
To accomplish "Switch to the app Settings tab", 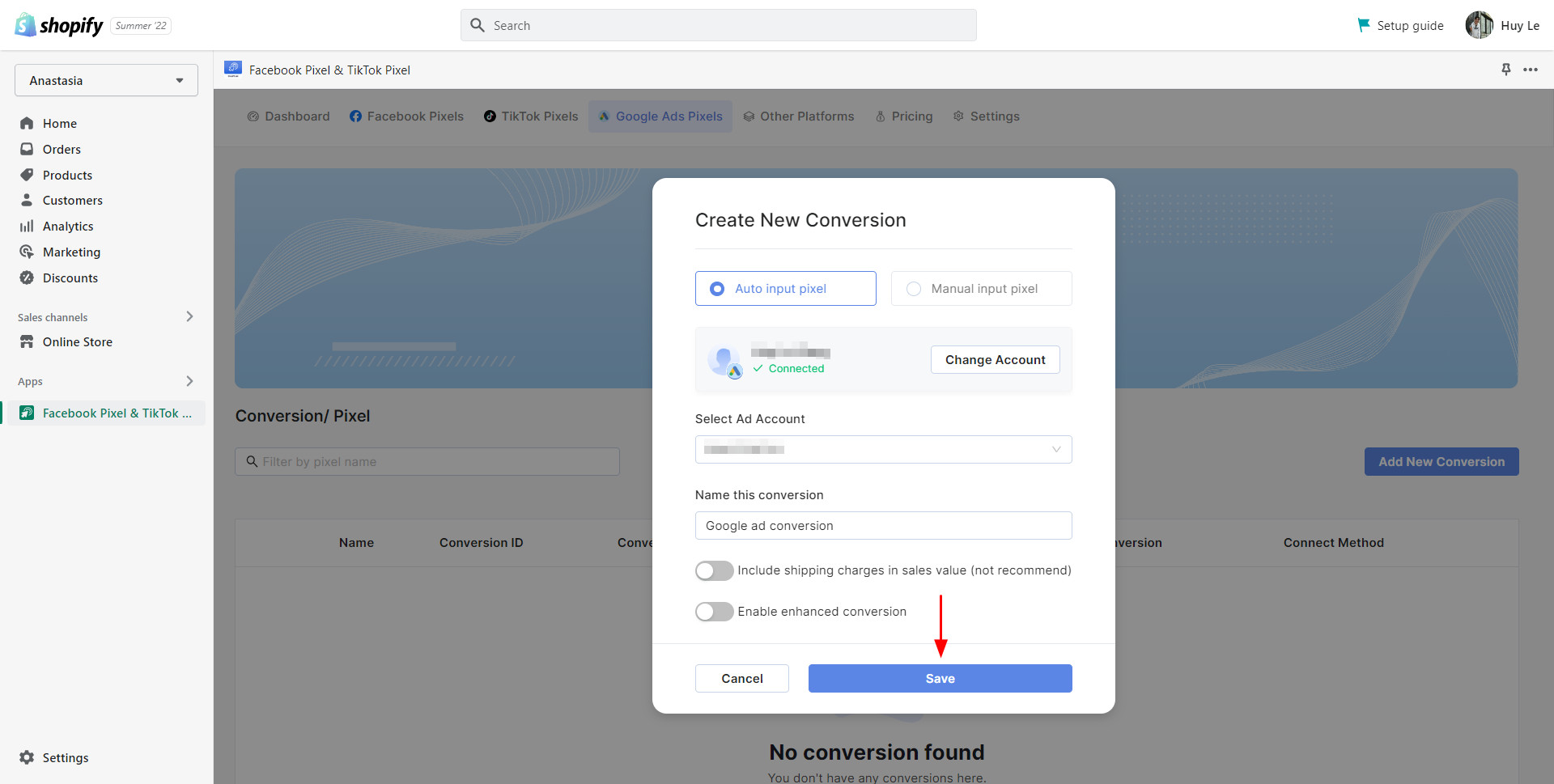I will [x=987, y=116].
